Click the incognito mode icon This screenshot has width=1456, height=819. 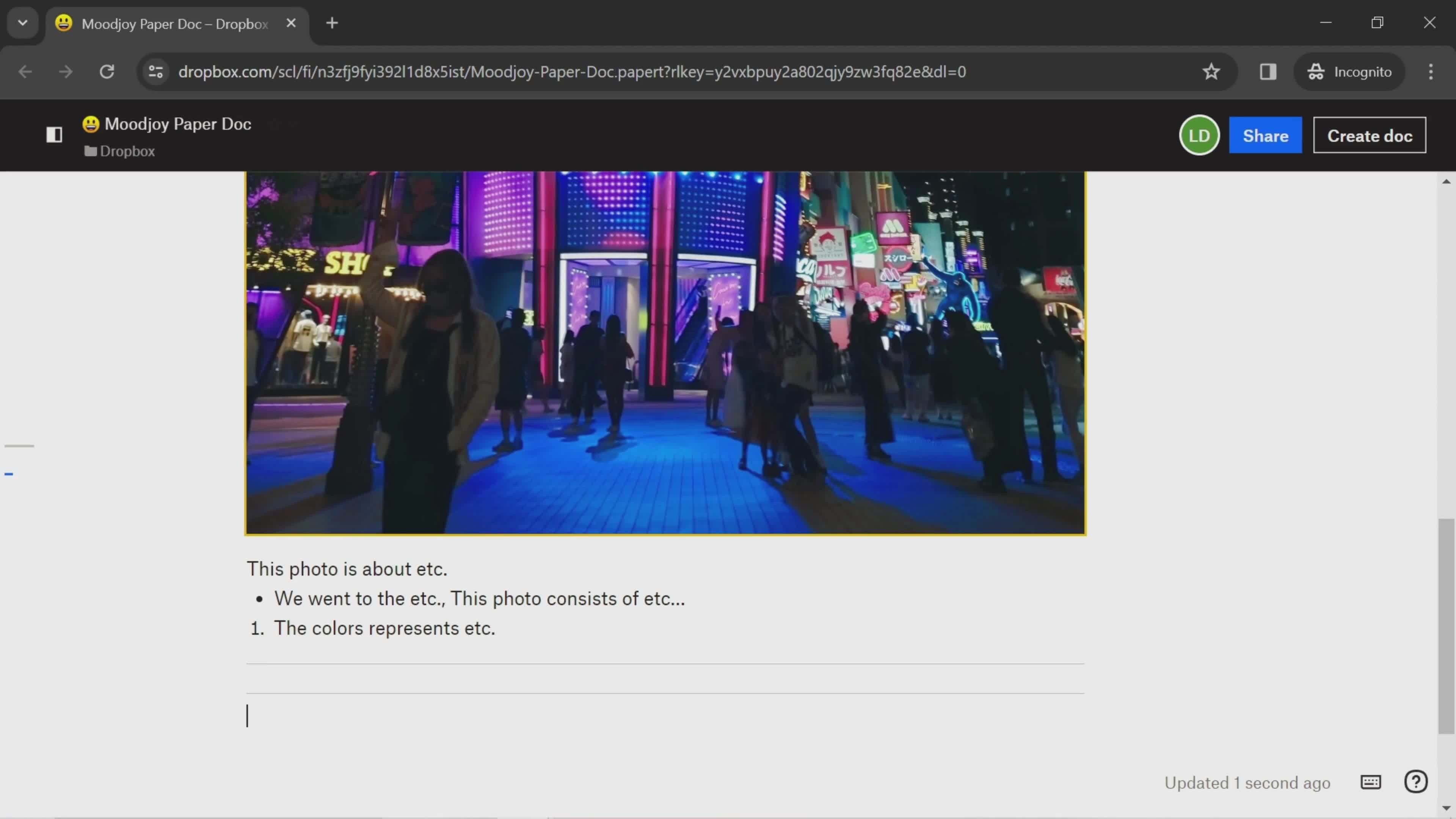coord(1316,71)
